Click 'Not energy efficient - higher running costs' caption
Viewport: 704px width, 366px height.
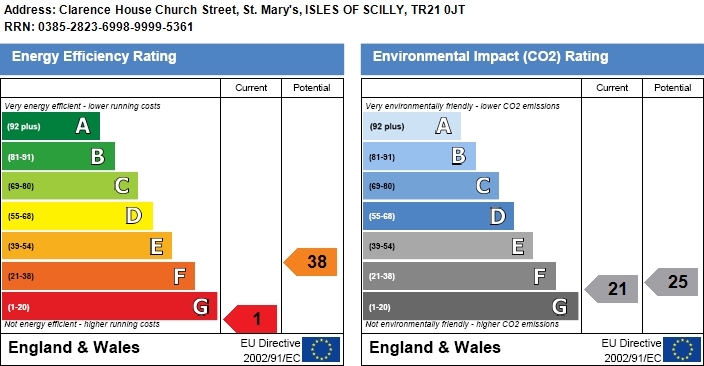(x=82, y=324)
